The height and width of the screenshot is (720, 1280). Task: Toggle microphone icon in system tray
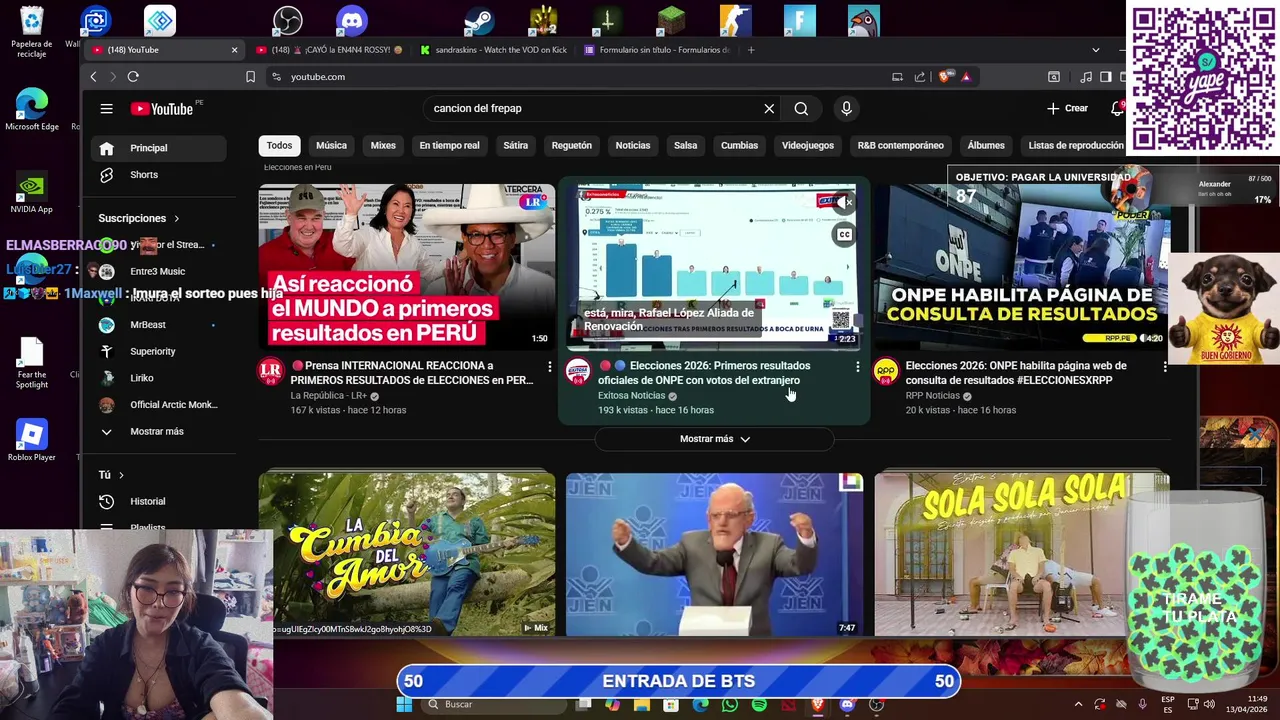click(1142, 704)
